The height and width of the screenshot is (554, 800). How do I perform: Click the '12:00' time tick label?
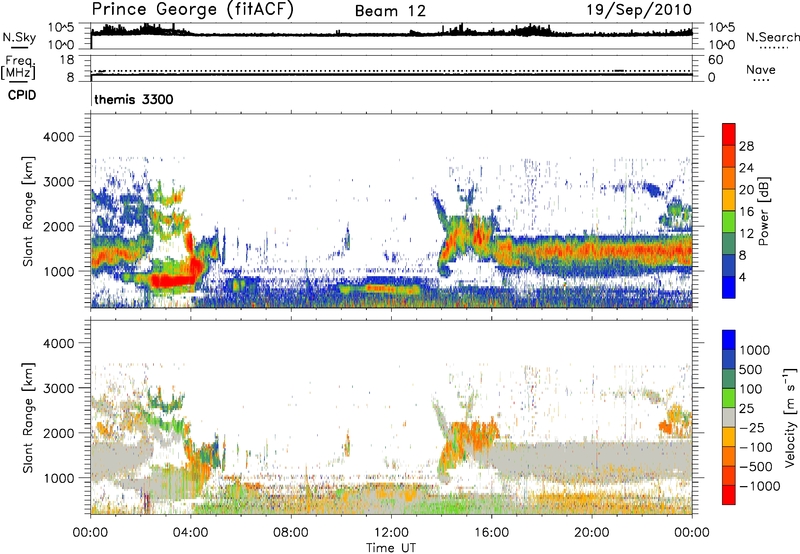[x=391, y=533]
